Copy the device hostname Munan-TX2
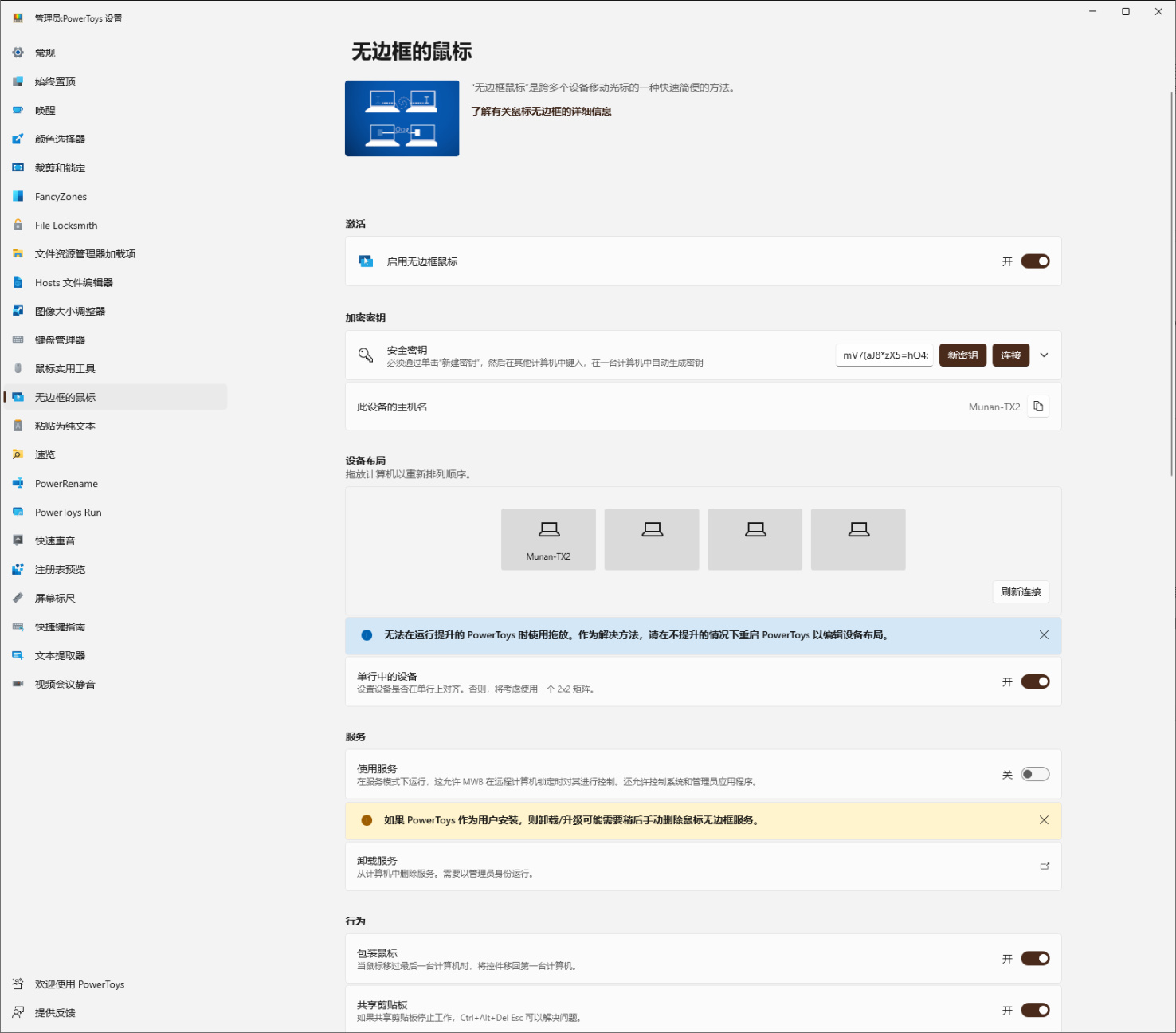 tap(1038, 407)
